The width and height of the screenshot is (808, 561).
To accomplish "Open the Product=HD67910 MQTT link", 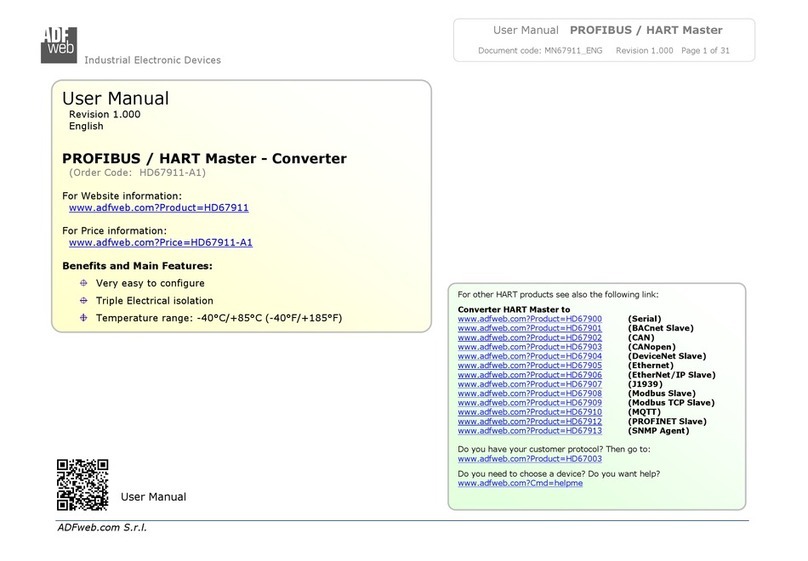I will 530,412.
